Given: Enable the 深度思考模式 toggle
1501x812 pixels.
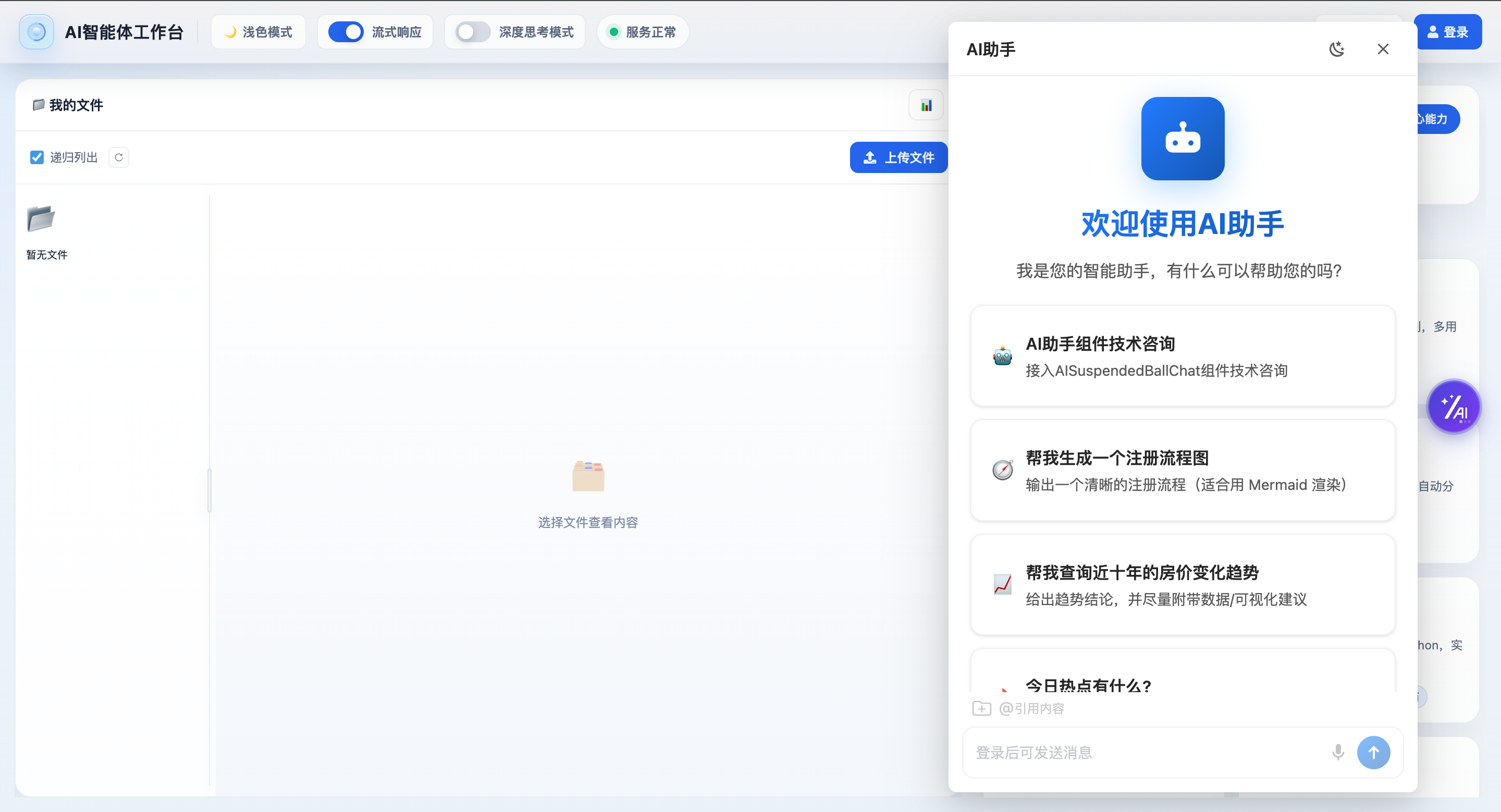Looking at the screenshot, I should [473, 32].
